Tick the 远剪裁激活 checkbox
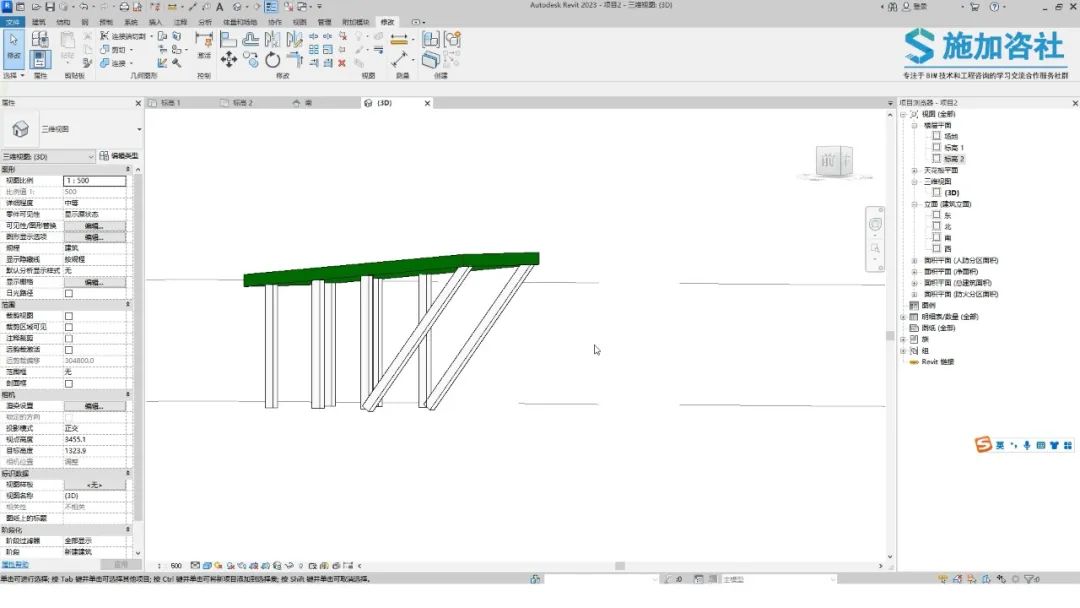This screenshot has height=608, width=1080. 69,350
